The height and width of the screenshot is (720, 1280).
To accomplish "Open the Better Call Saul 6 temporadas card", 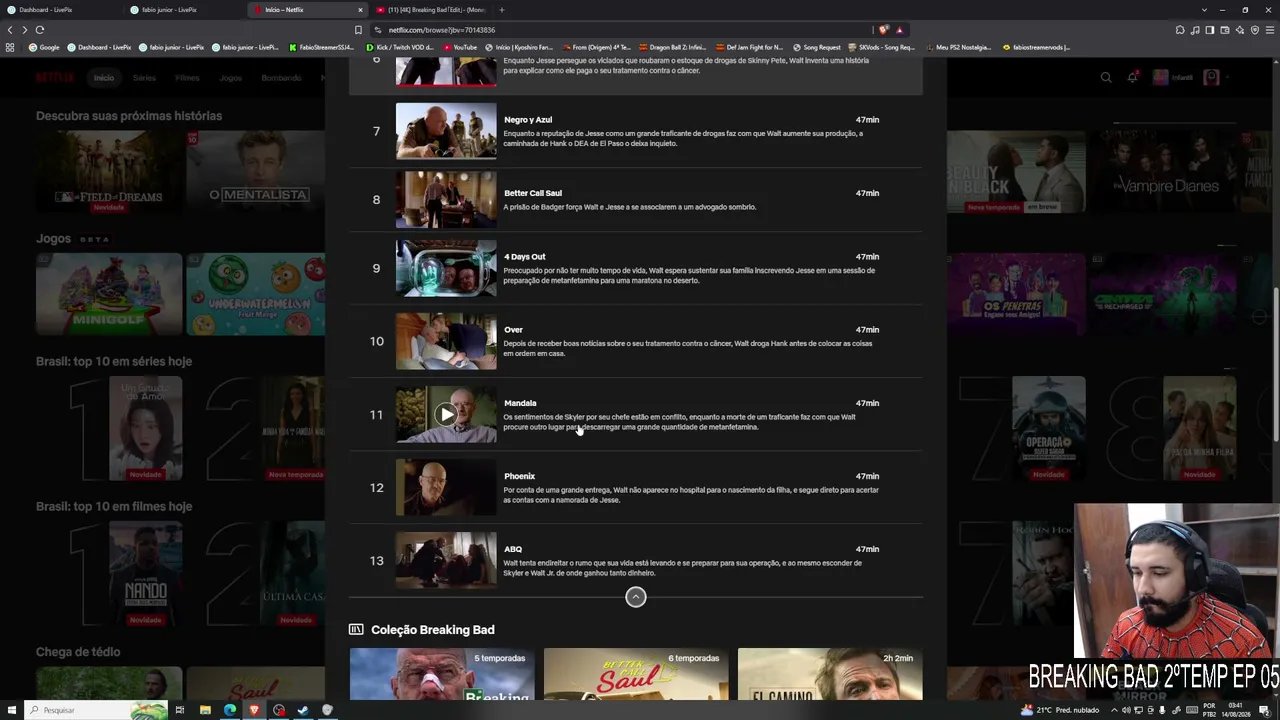I will (636, 674).
